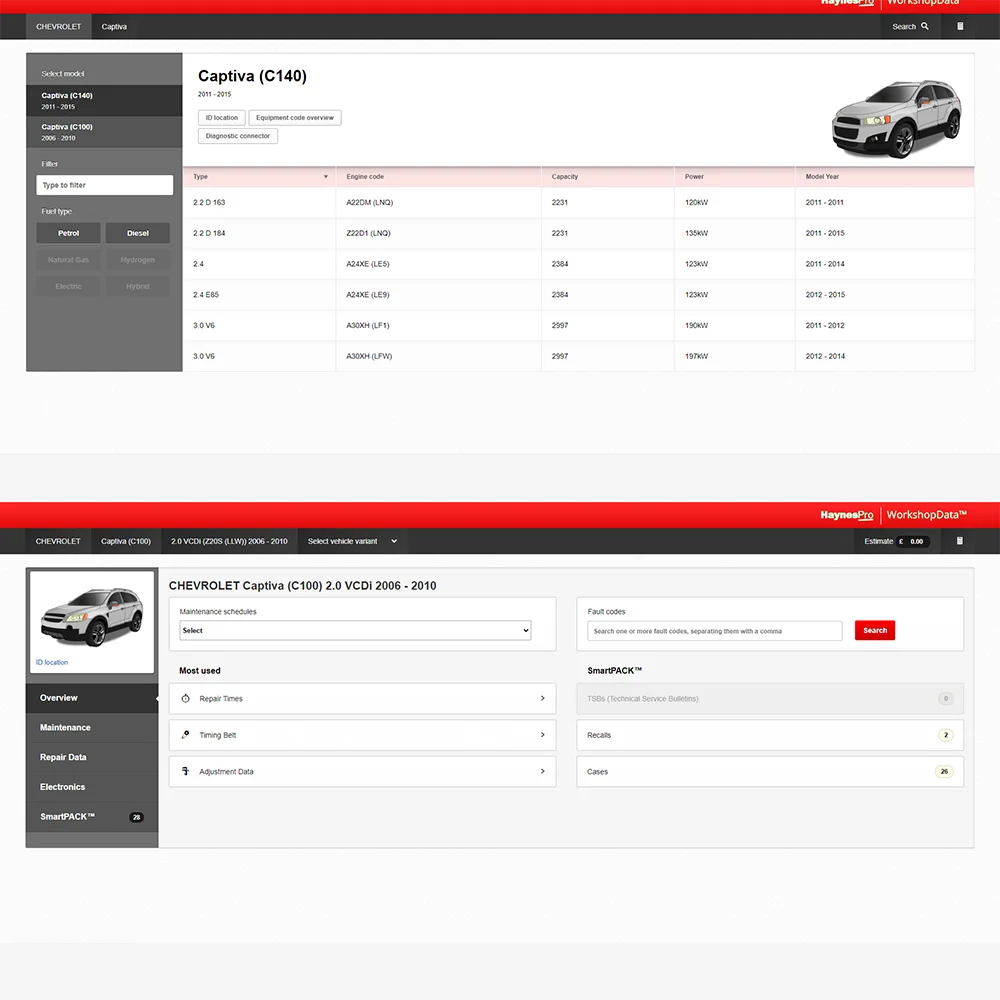Viewport: 1000px width, 1000px height.
Task: Select the Captiva (C100) 2006 - 2010 model
Action: coord(104,132)
